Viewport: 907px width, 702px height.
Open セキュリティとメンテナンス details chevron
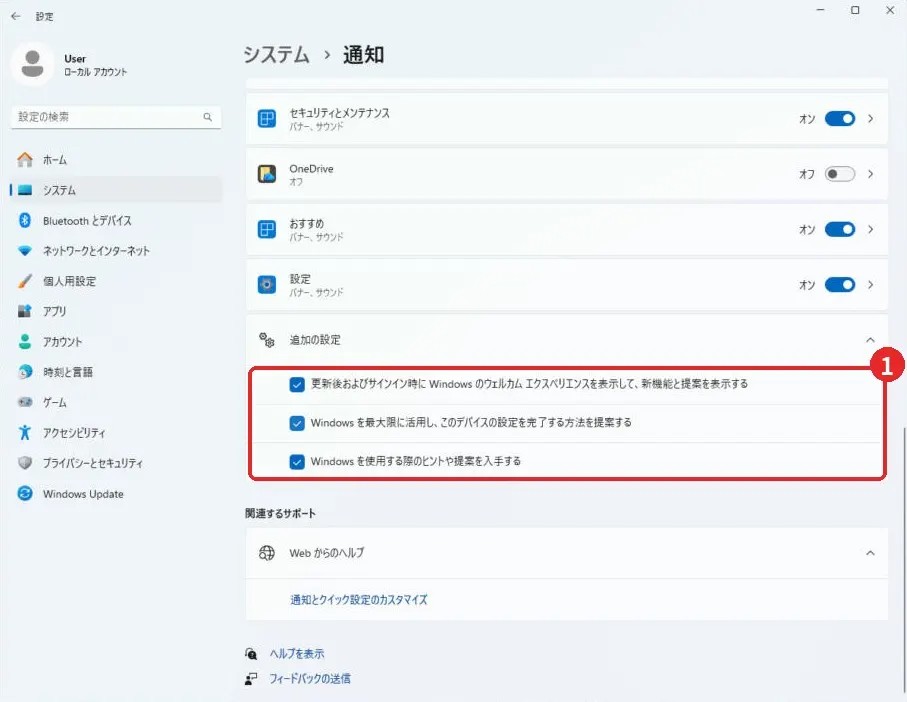coord(871,119)
